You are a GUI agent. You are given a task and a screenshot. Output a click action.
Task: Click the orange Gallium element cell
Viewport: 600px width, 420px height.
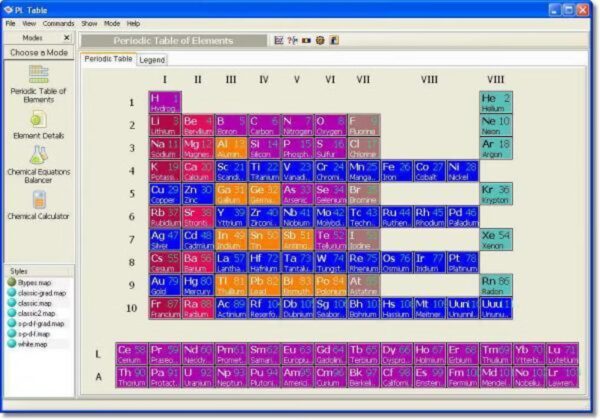click(x=231, y=193)
